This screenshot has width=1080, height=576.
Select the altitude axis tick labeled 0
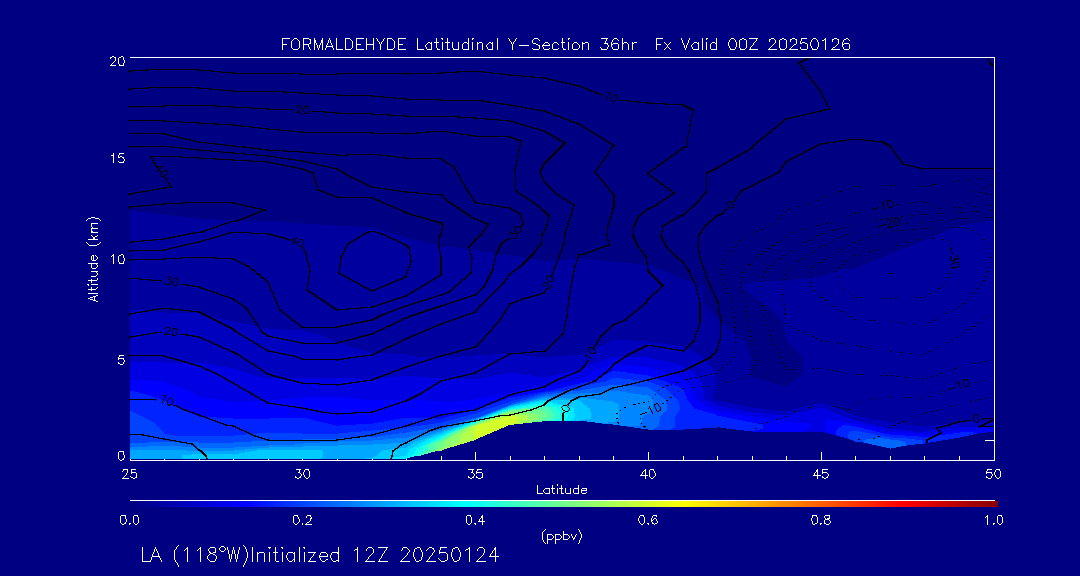(121, 455)
